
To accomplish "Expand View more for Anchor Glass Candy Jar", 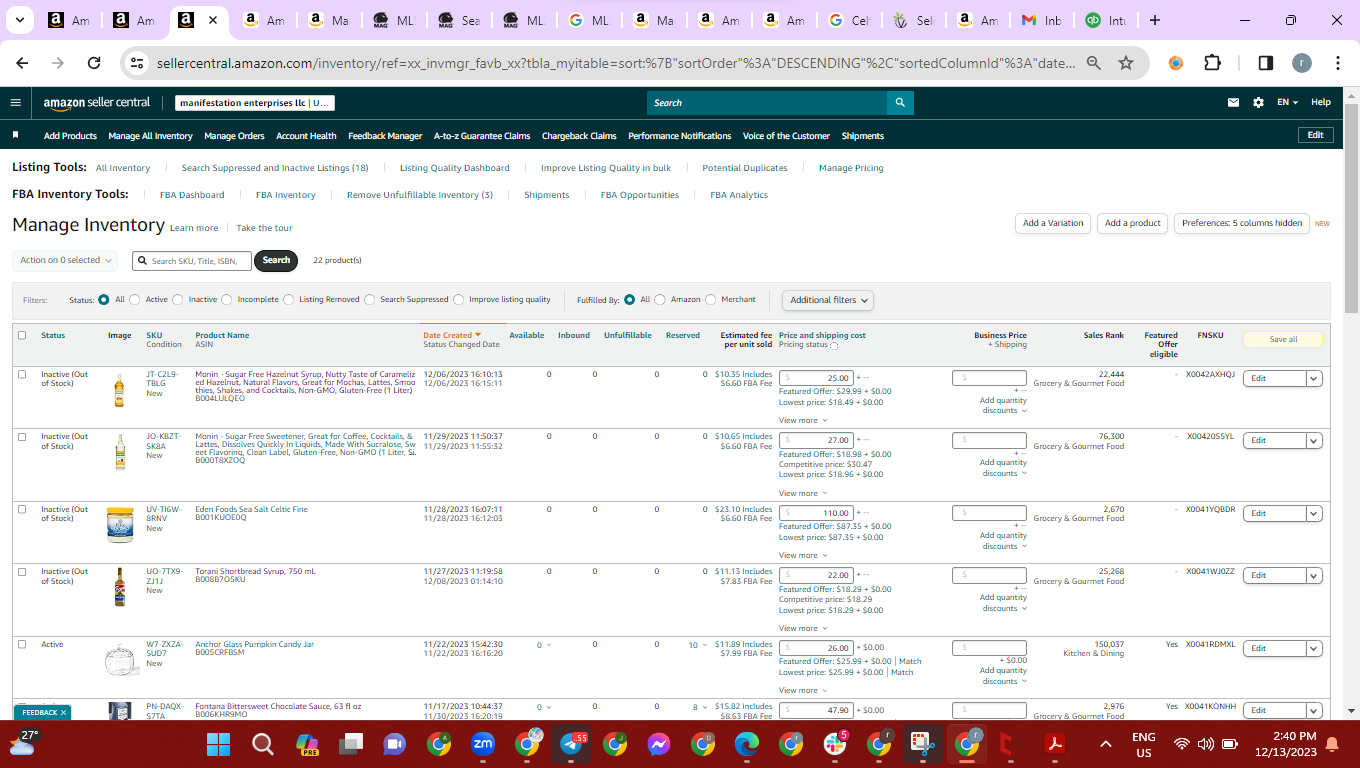I will (803, 690).
